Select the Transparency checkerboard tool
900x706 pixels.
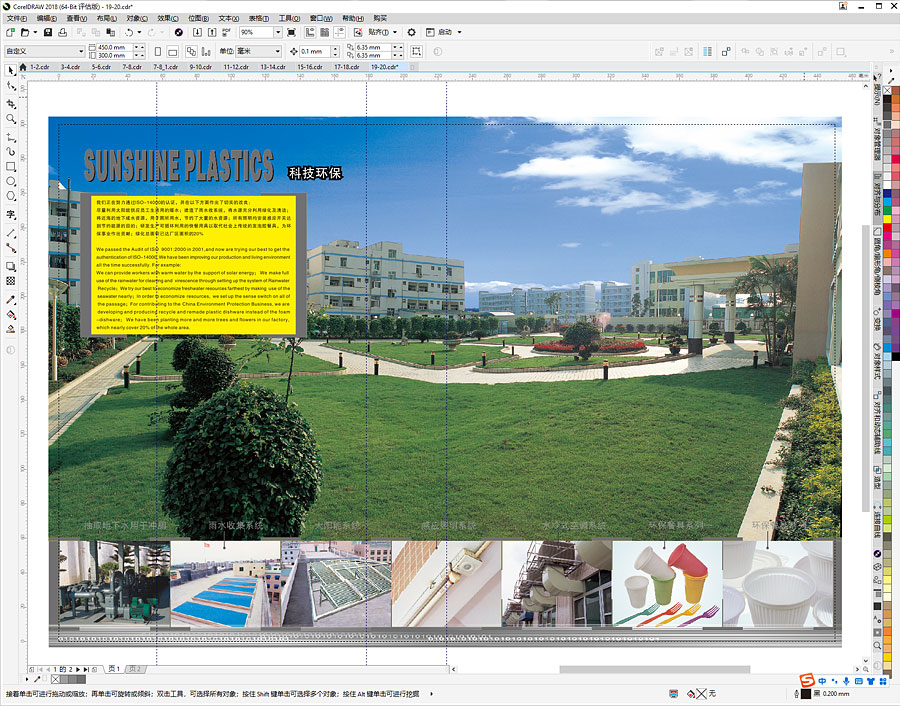11,282
